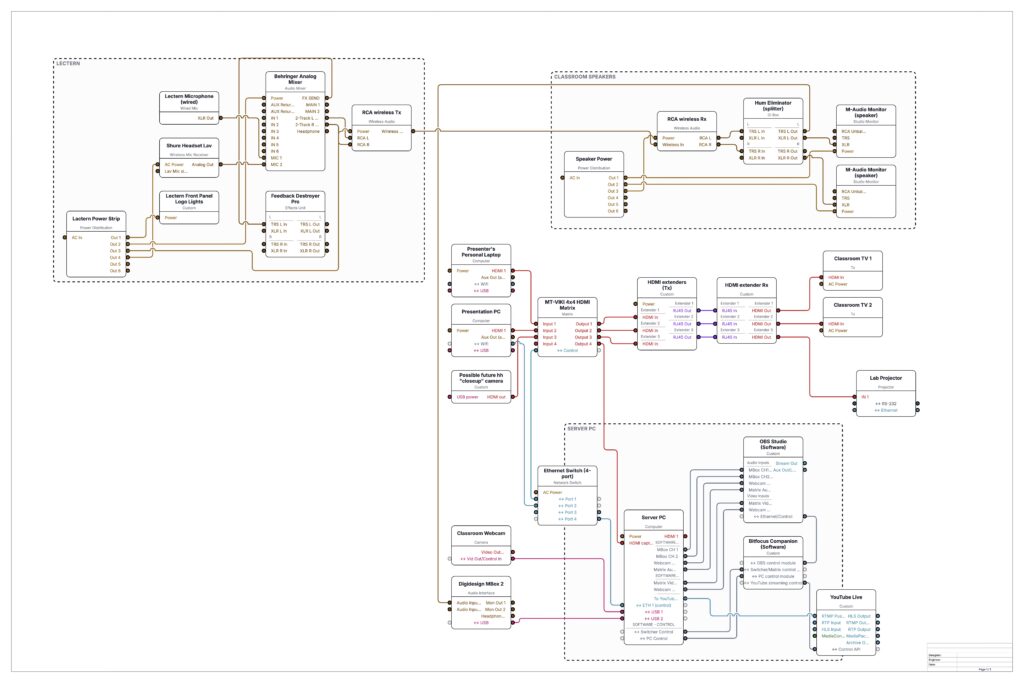1024x683 pixels.
Task: Select the RCA wireless Tx block
Action: pyautogui.click(x=381, y=128)
